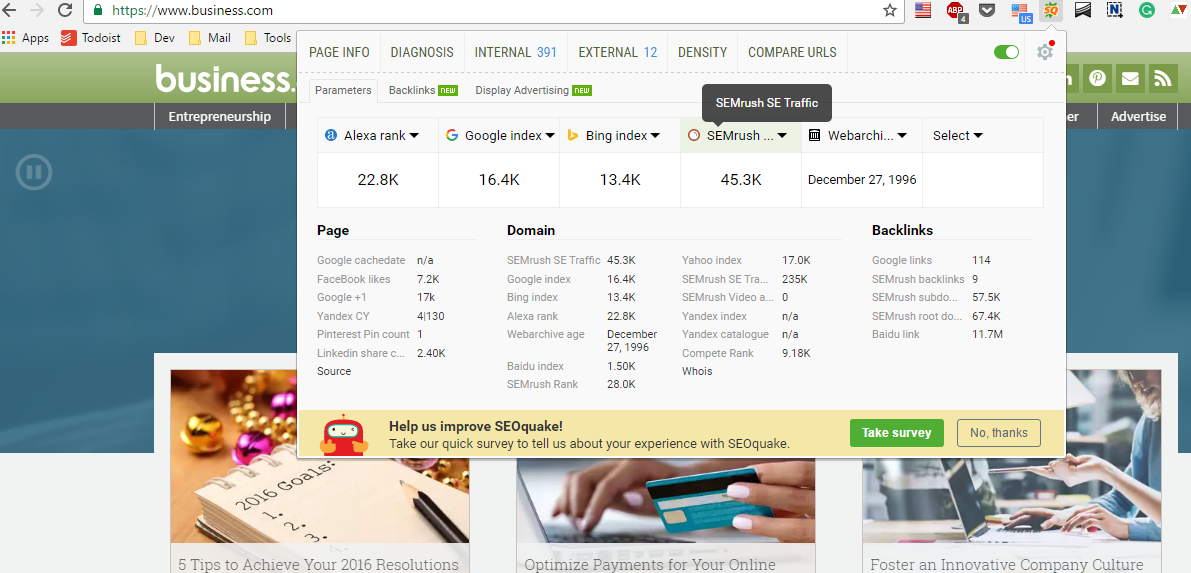
Task: Open the Entrepreneurship nav menu
Action: coord(220,116)
